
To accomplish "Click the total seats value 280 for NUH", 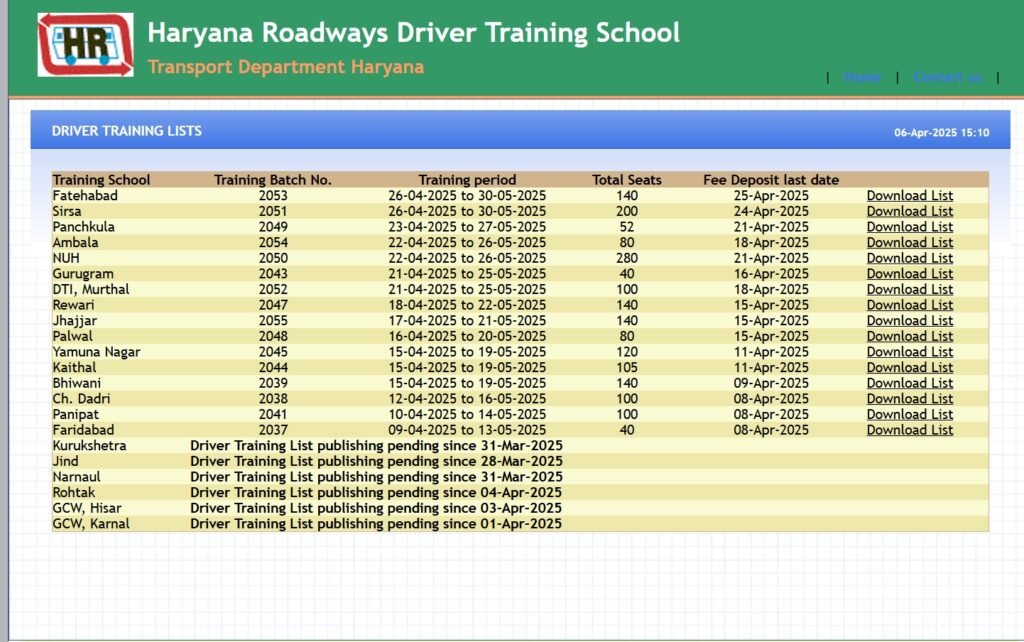I will coord(627,258).
